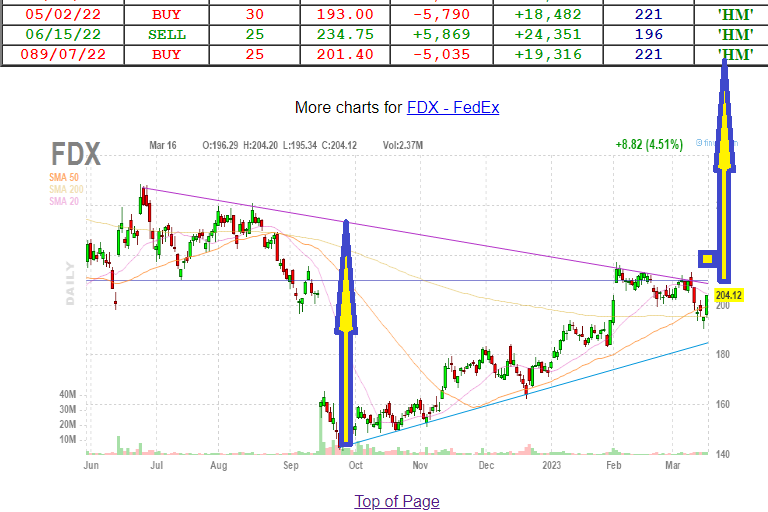Click the 089/07/22 date cell
The width and height of the screenshot is (768, 512).
pyautogui.click(x=55, y=54)
